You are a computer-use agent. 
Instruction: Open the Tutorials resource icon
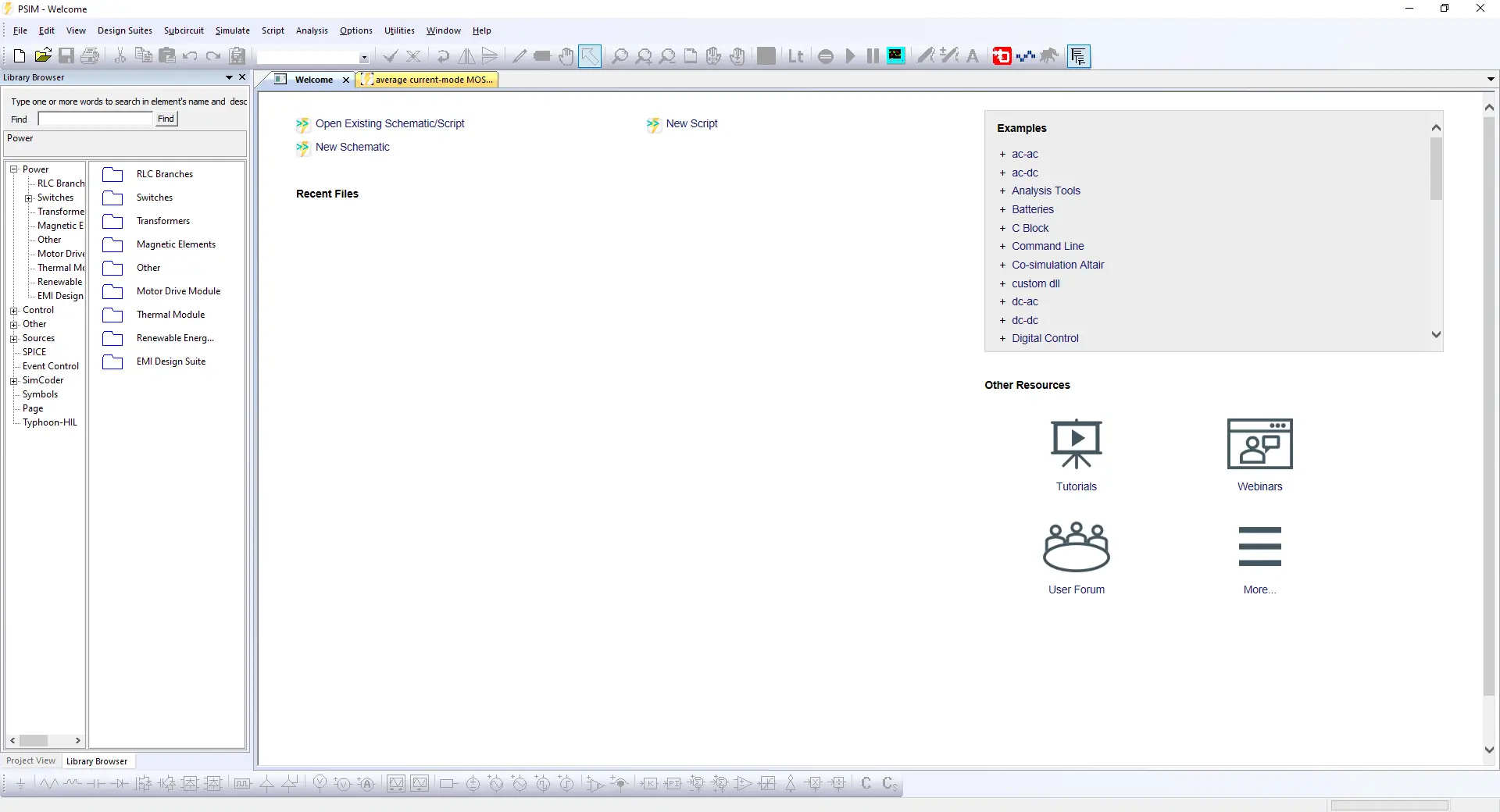click(1077, 443)
